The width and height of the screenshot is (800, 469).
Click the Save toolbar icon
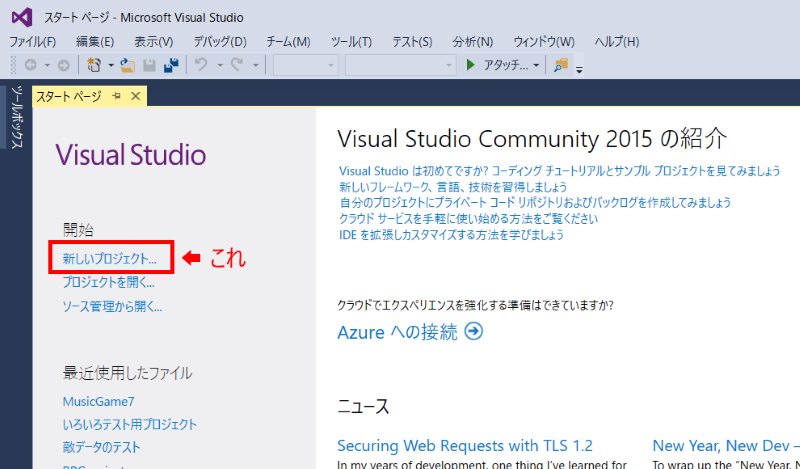click(149, 65)
